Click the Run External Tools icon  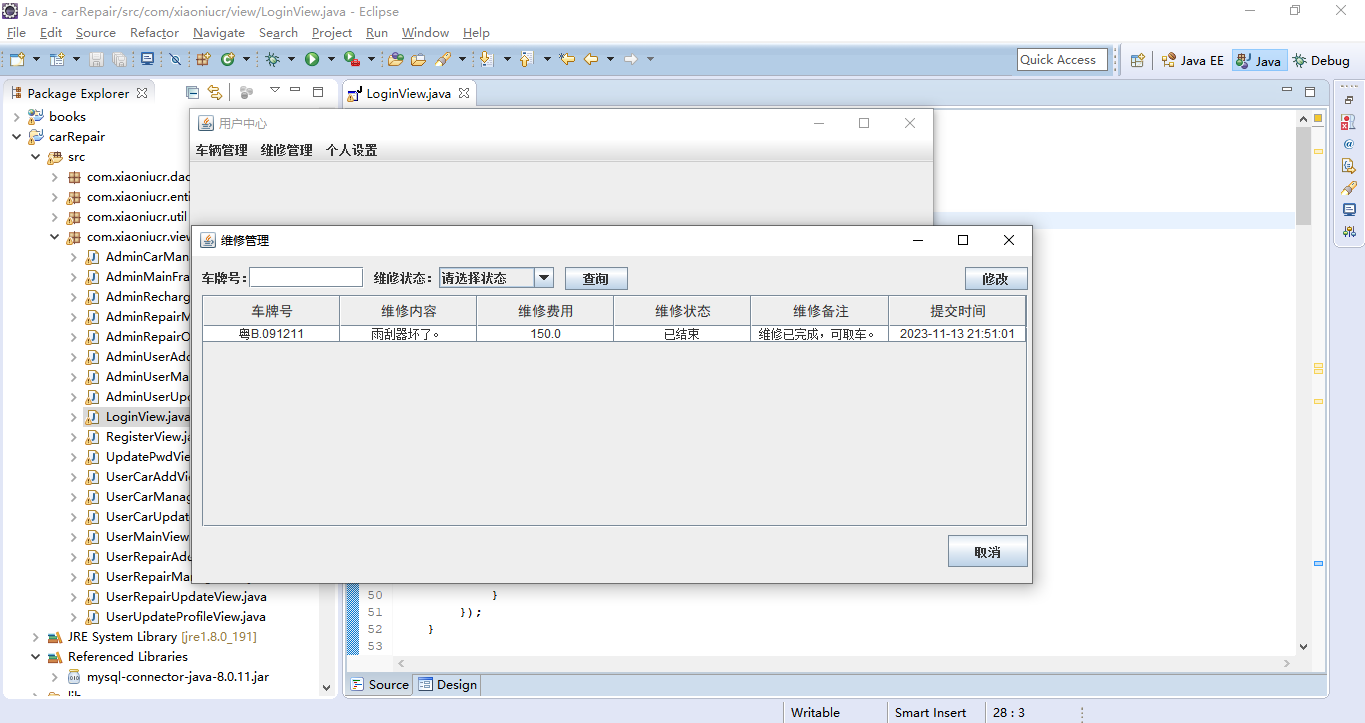point(352,59)
